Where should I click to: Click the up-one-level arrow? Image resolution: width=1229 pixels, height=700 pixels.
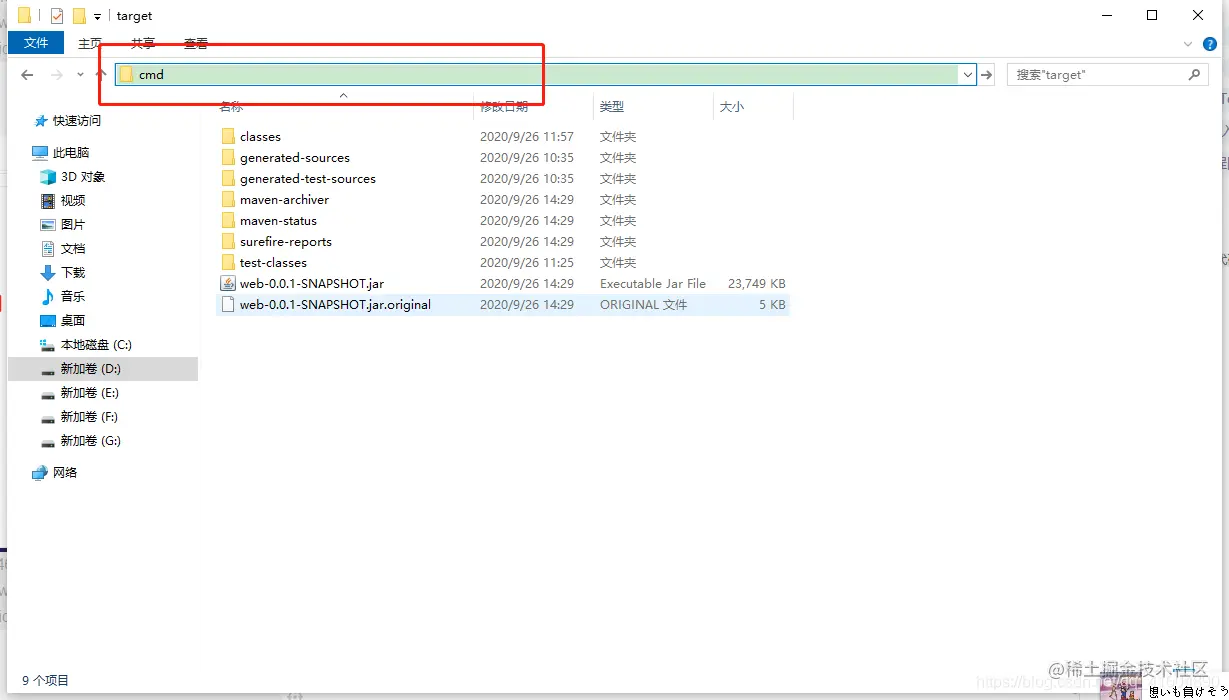point(101,75)
